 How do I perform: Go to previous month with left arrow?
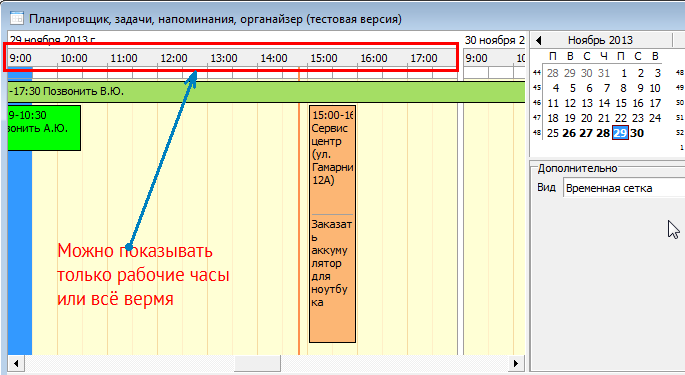538,40
